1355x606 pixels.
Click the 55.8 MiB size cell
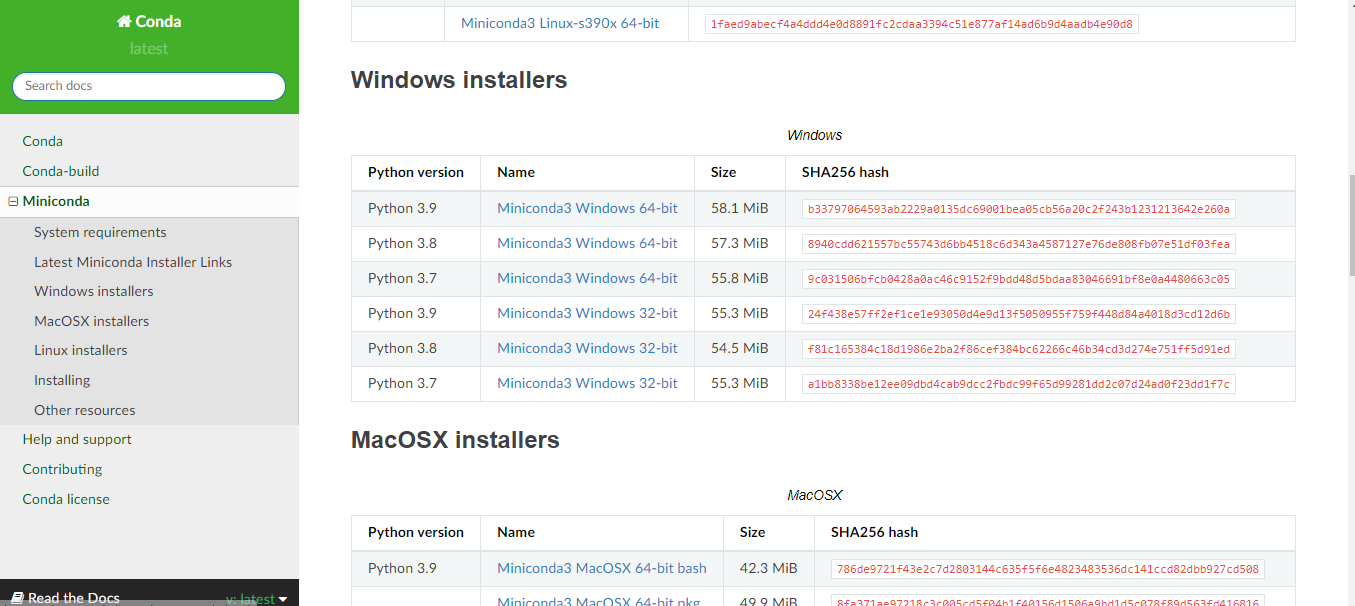coord(740,278)
